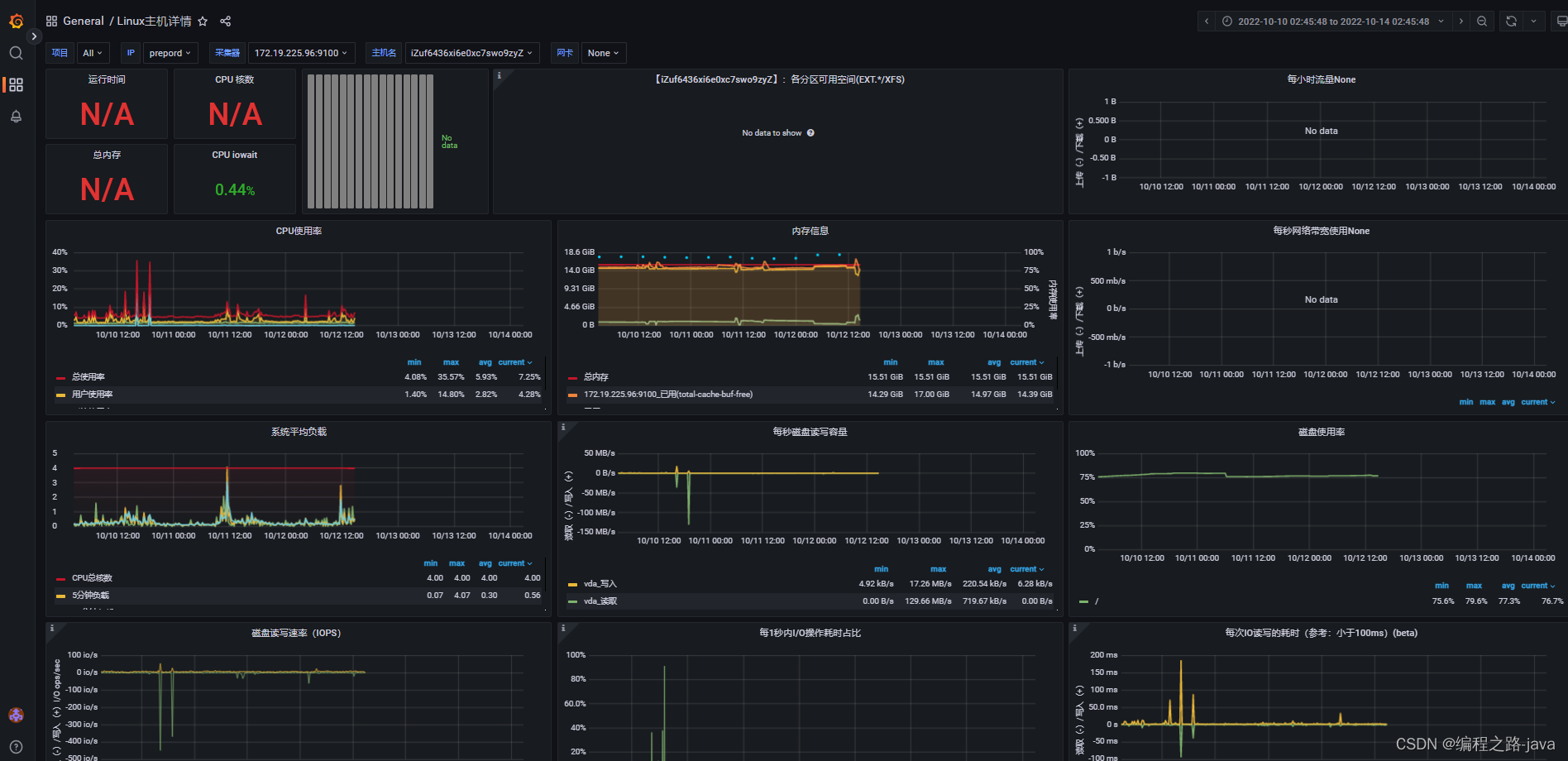Move time range backwards with left arrow
Viewport: 1568px width, 761px height.
pos(1207,22)
